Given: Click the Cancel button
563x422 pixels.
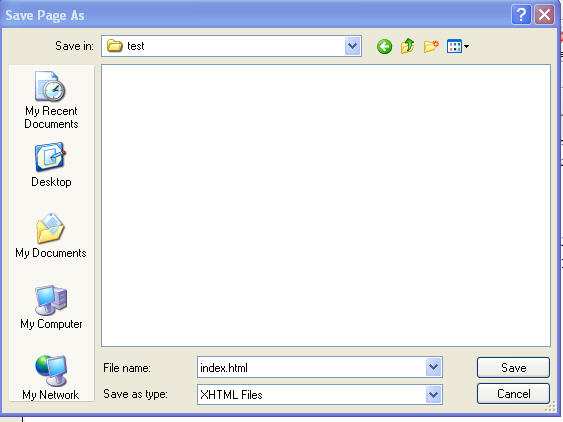Looking at the screenshot, I should 513,394.
